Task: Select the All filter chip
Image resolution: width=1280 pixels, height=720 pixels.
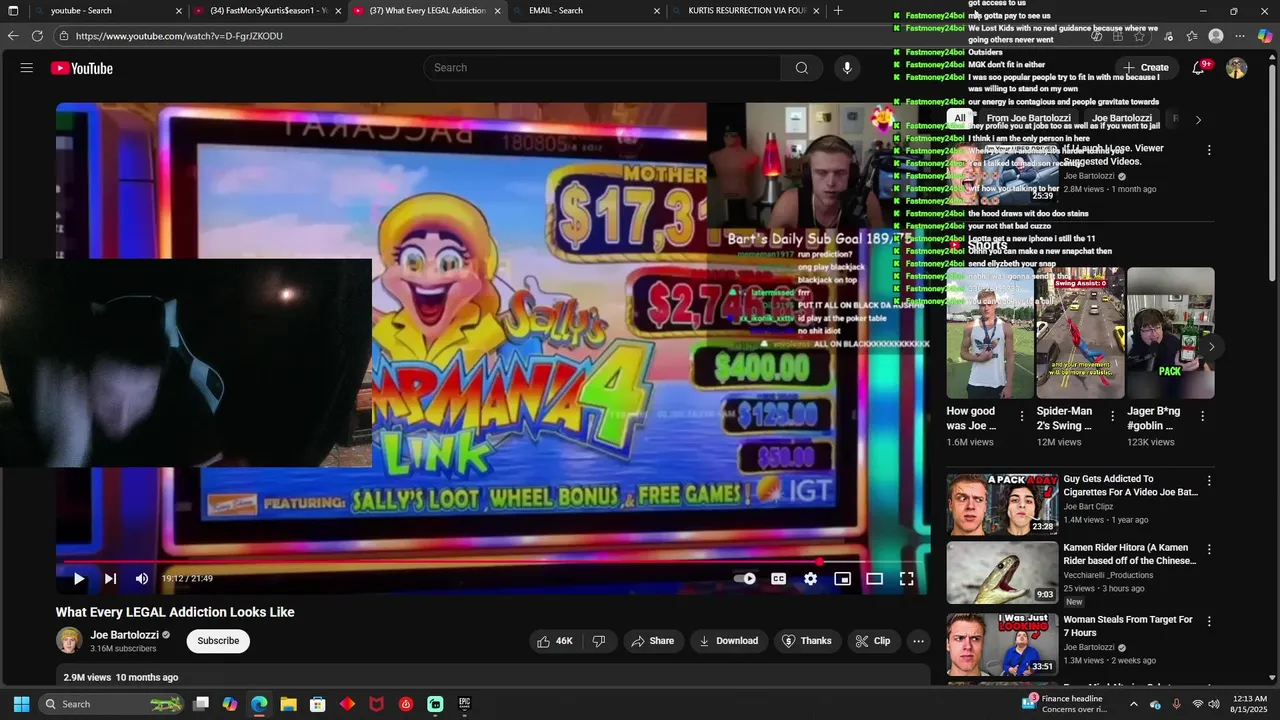Action: coord(959,118)
